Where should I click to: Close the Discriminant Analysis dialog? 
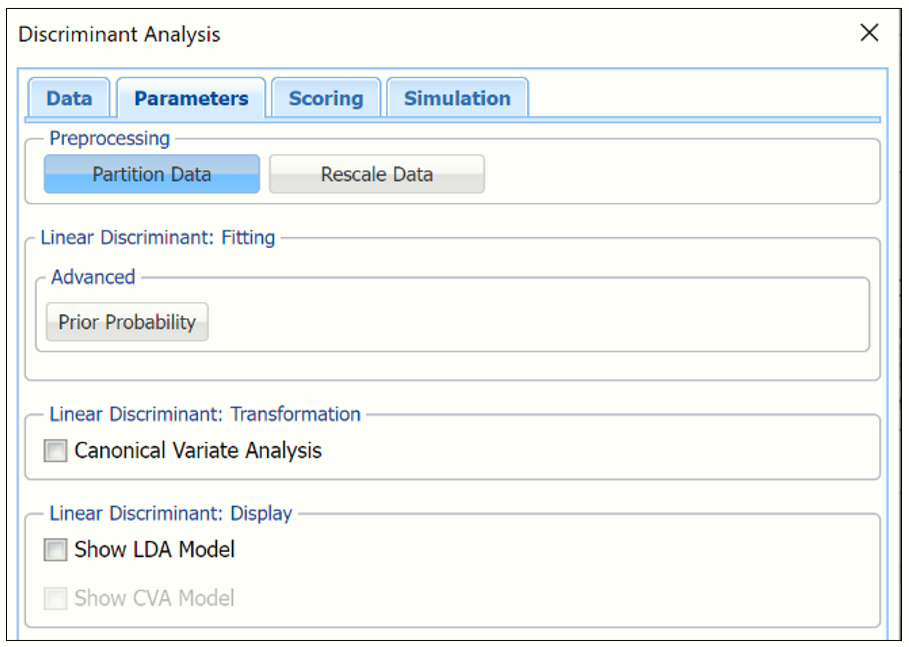869,32
